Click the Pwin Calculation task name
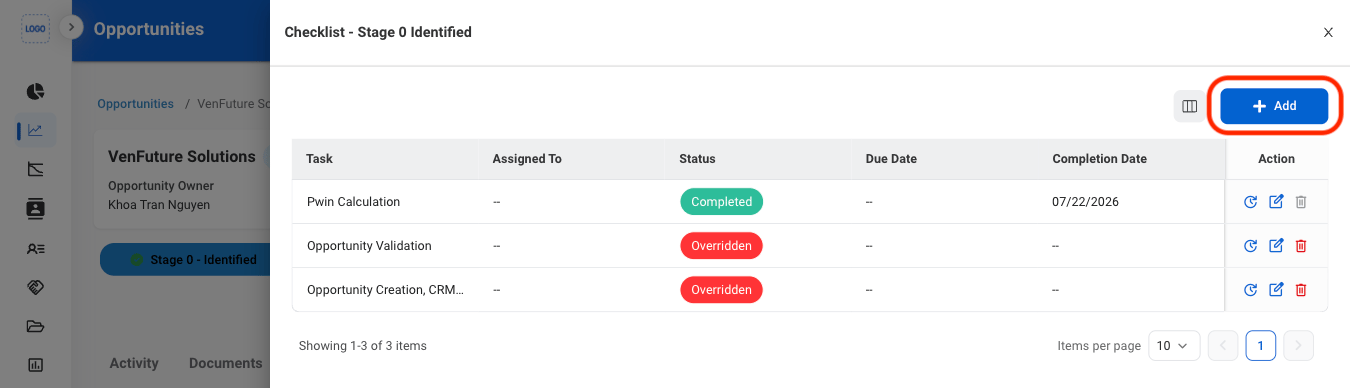The width and height of the screenshot is (1350, 388). coord(353,202)
